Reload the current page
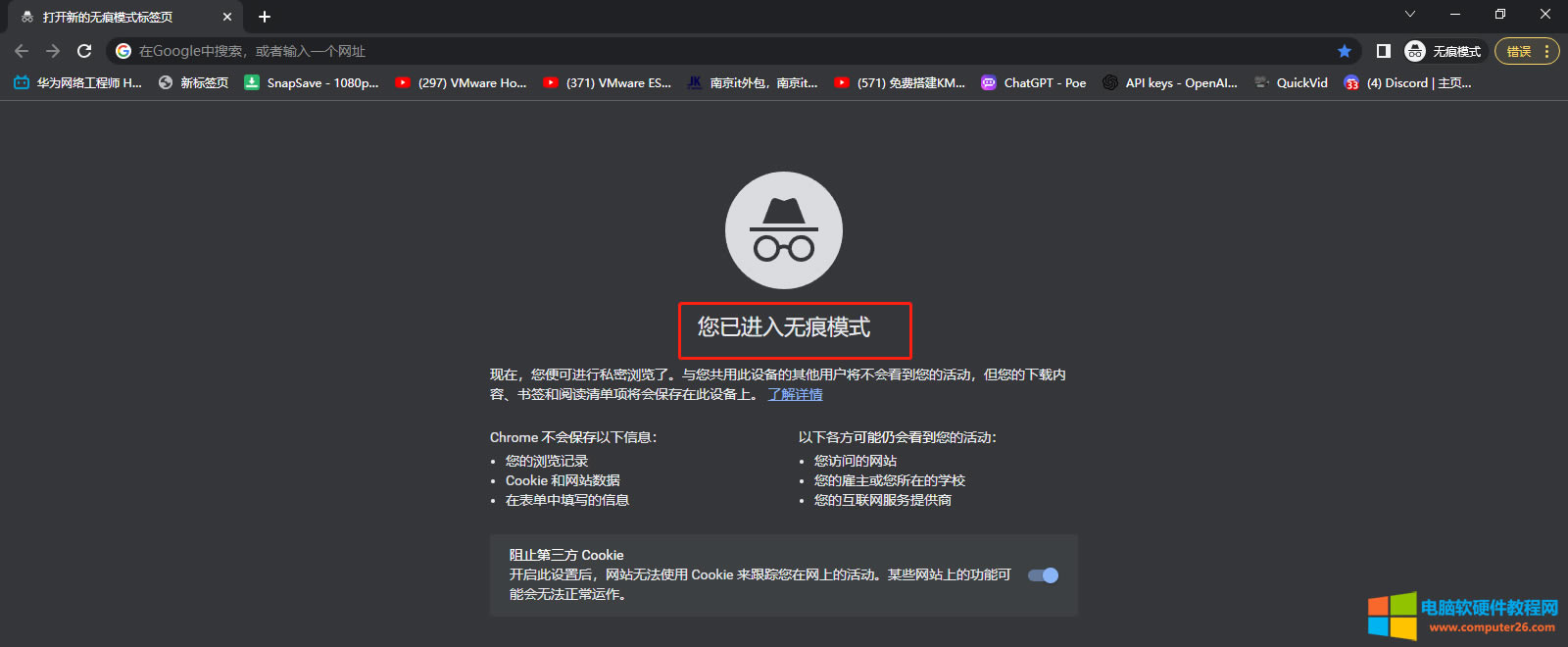Image resolution: width=1568 pixels, height=647 pixels. [x=84, y=51]
